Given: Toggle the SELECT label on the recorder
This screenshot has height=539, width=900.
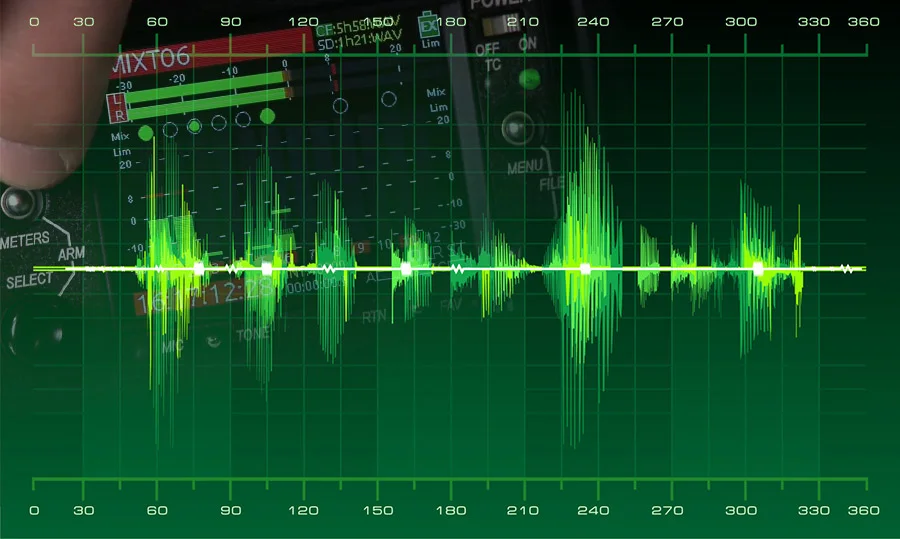Looking at the screenshot, I should pyautogui.click(x=30, y=281).
